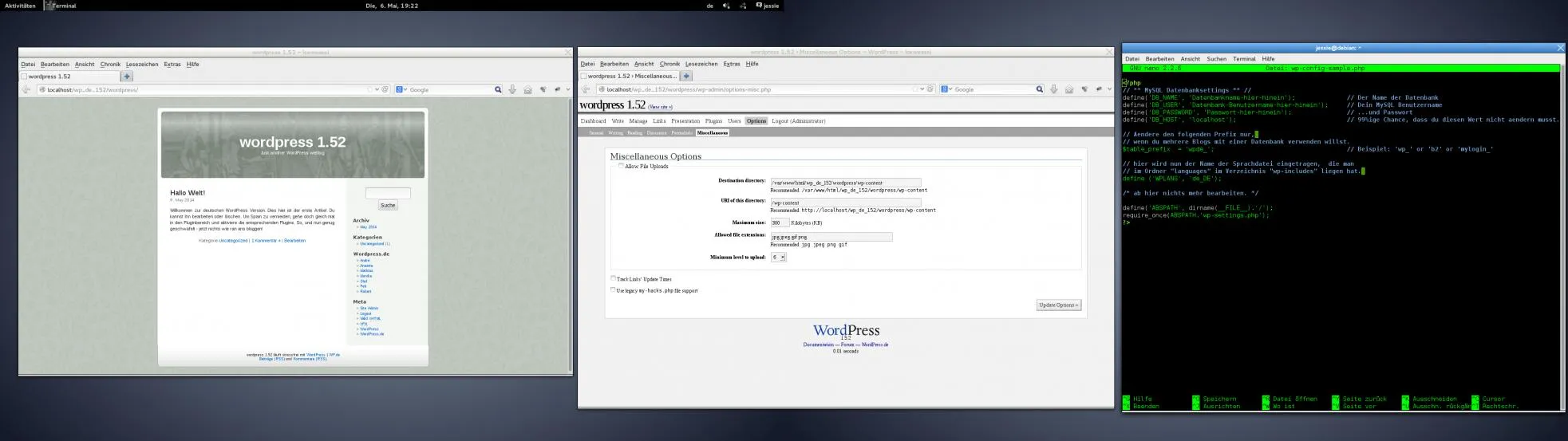Click Aktivitäten in top panel
This screenshot has width=1568, height=441.
pos(20,6)
